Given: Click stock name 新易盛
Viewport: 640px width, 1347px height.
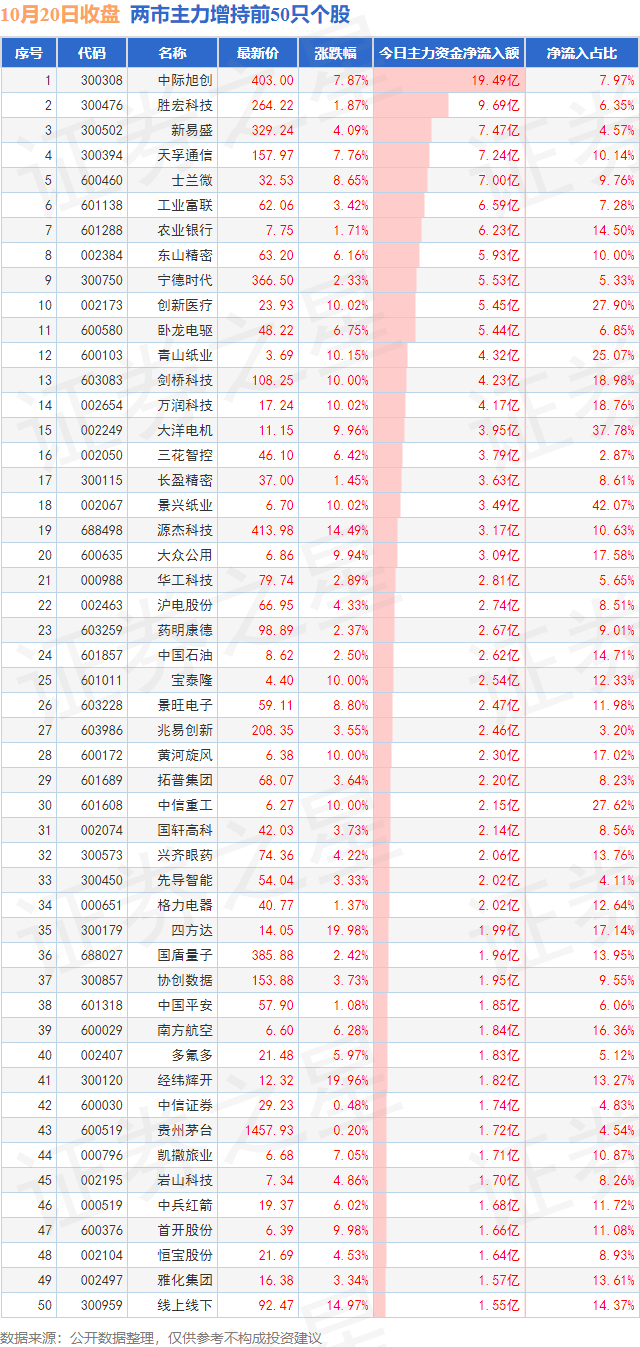Looking at the screenshot, I should point(191,130).
